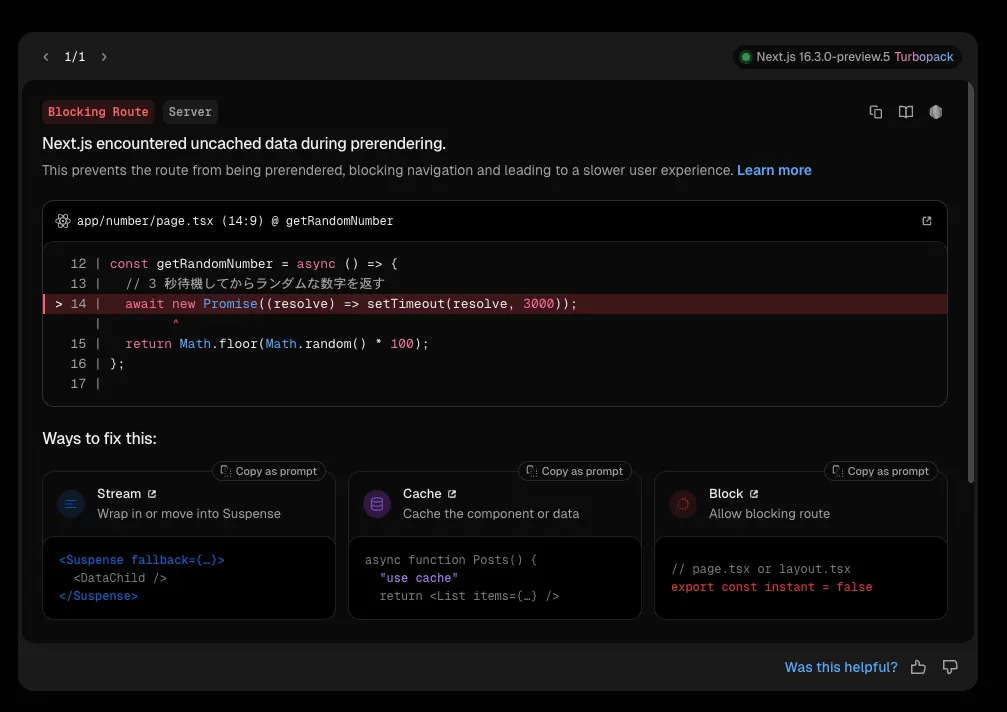Screen dimensions: 1007x712
Task: Click the 'Ways to fix this:' heading
Action: click(100, 438)
